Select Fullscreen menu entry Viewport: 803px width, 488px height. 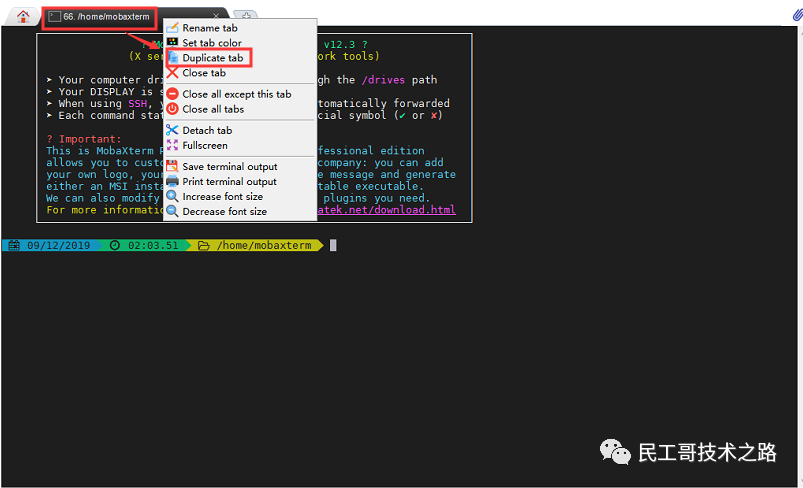240,145
